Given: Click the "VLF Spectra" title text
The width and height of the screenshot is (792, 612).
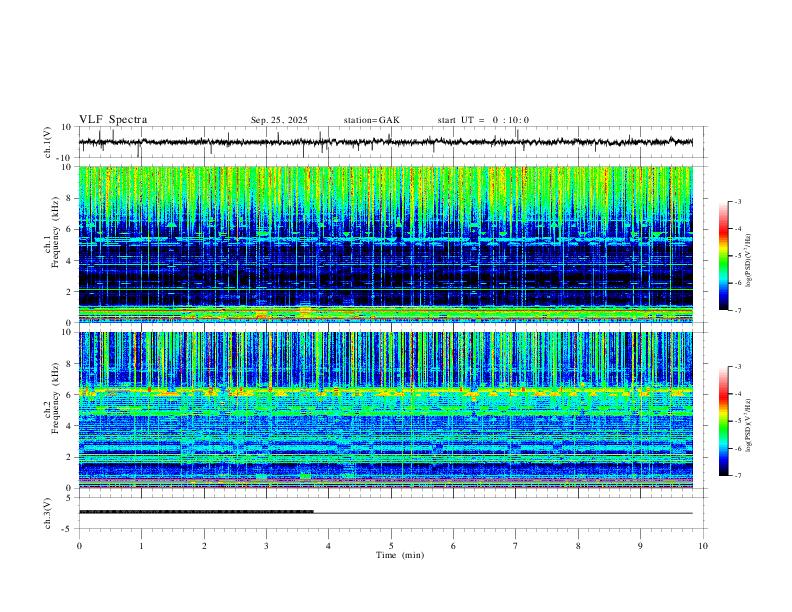Looking at the screenshot, I should pos(113,120).
